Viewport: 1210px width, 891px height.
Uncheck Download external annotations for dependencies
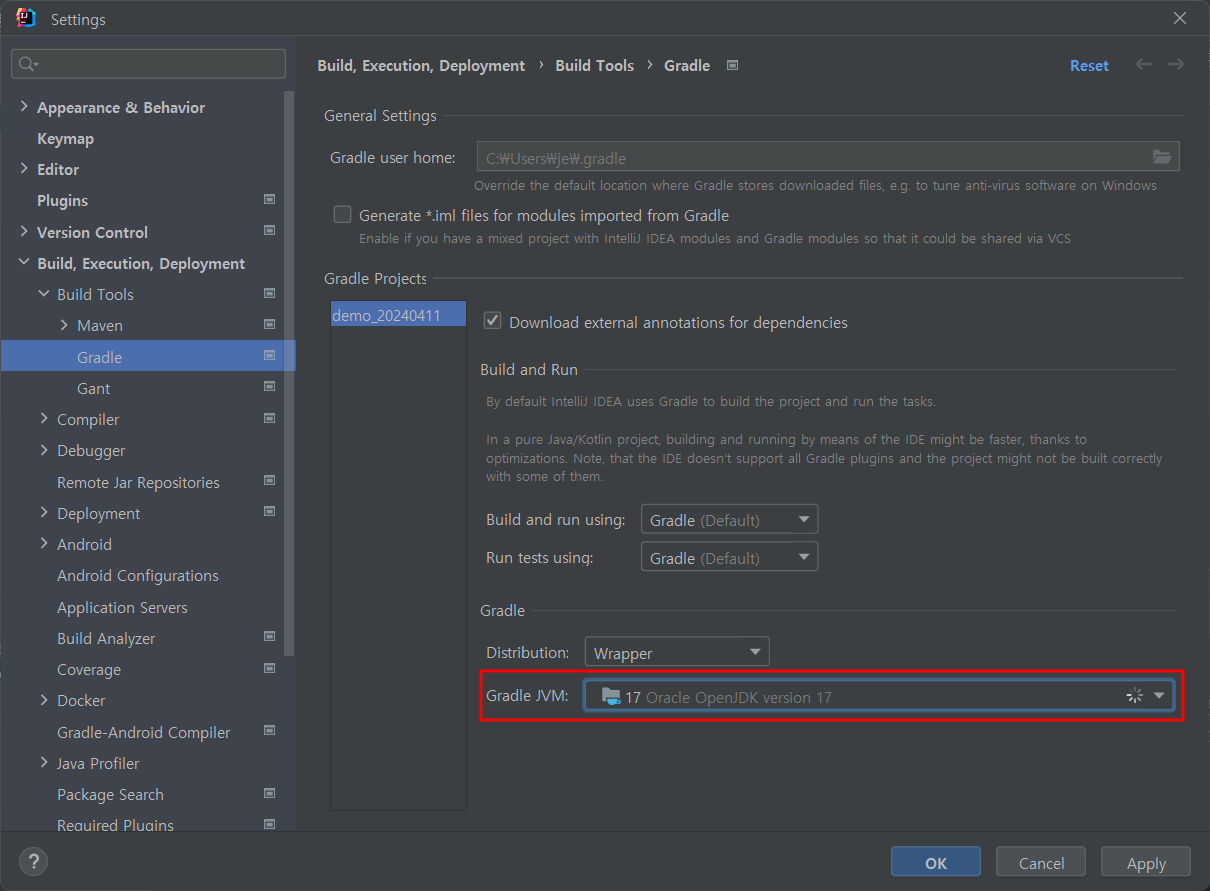pos(492,321)
